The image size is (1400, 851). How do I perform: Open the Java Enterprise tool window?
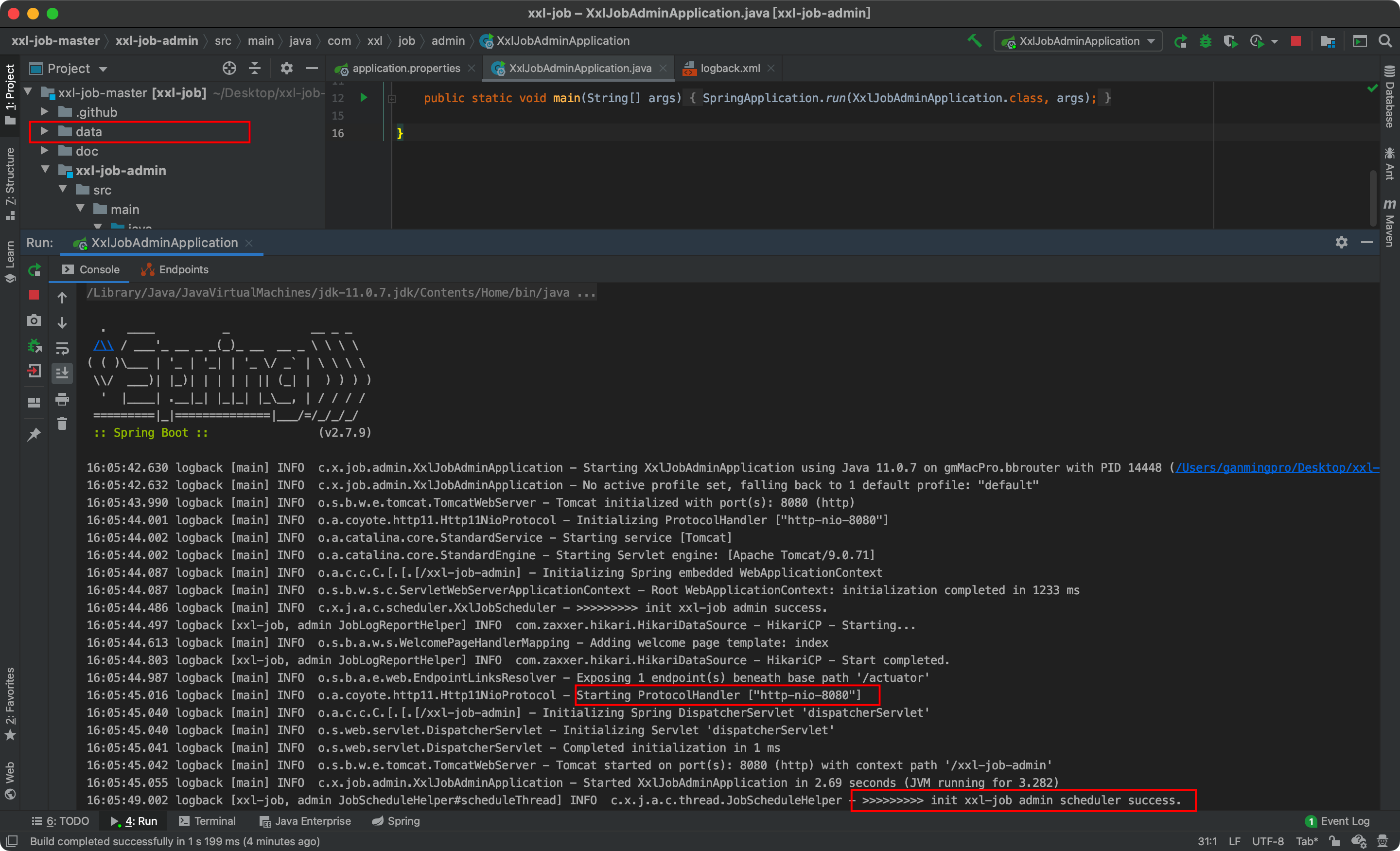tap(305, 821)
